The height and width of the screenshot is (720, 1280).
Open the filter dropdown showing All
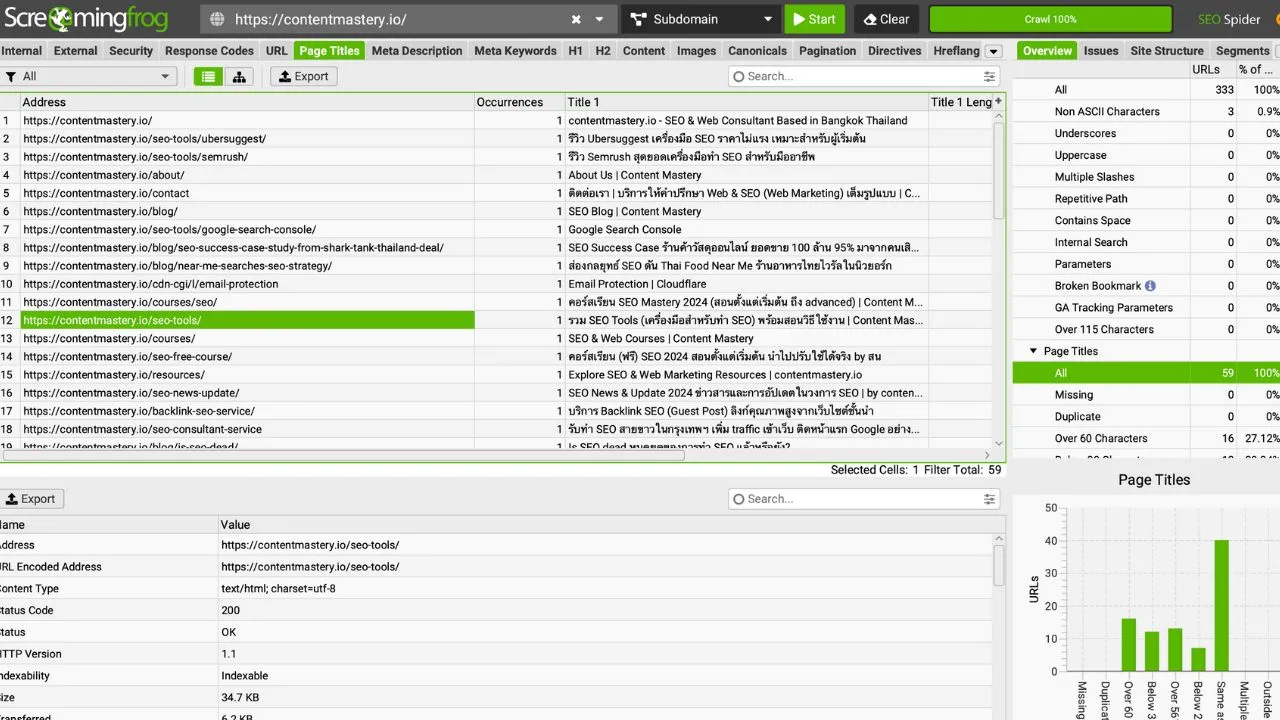pos(88,76)
